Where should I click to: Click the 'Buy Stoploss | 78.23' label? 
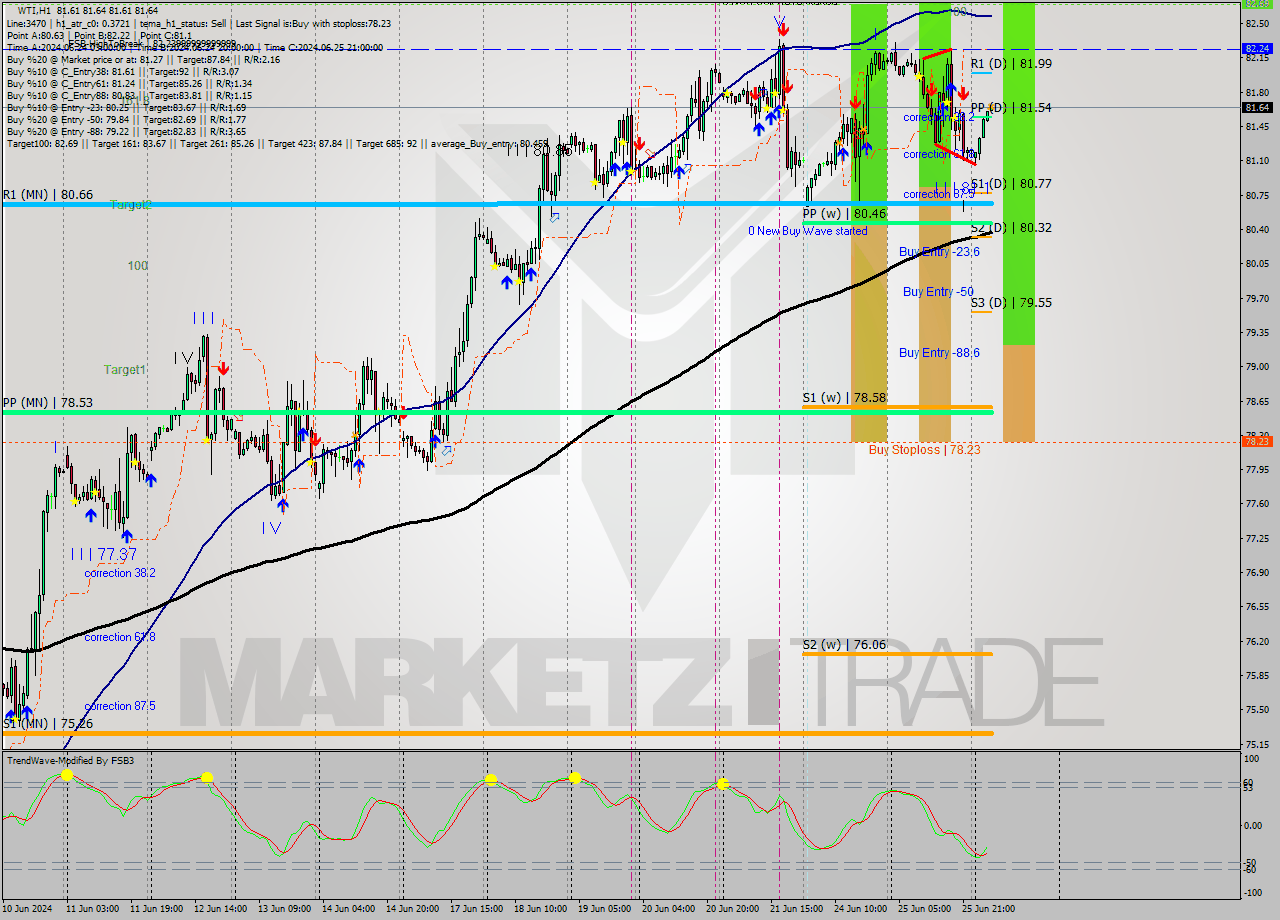[924, 450]
